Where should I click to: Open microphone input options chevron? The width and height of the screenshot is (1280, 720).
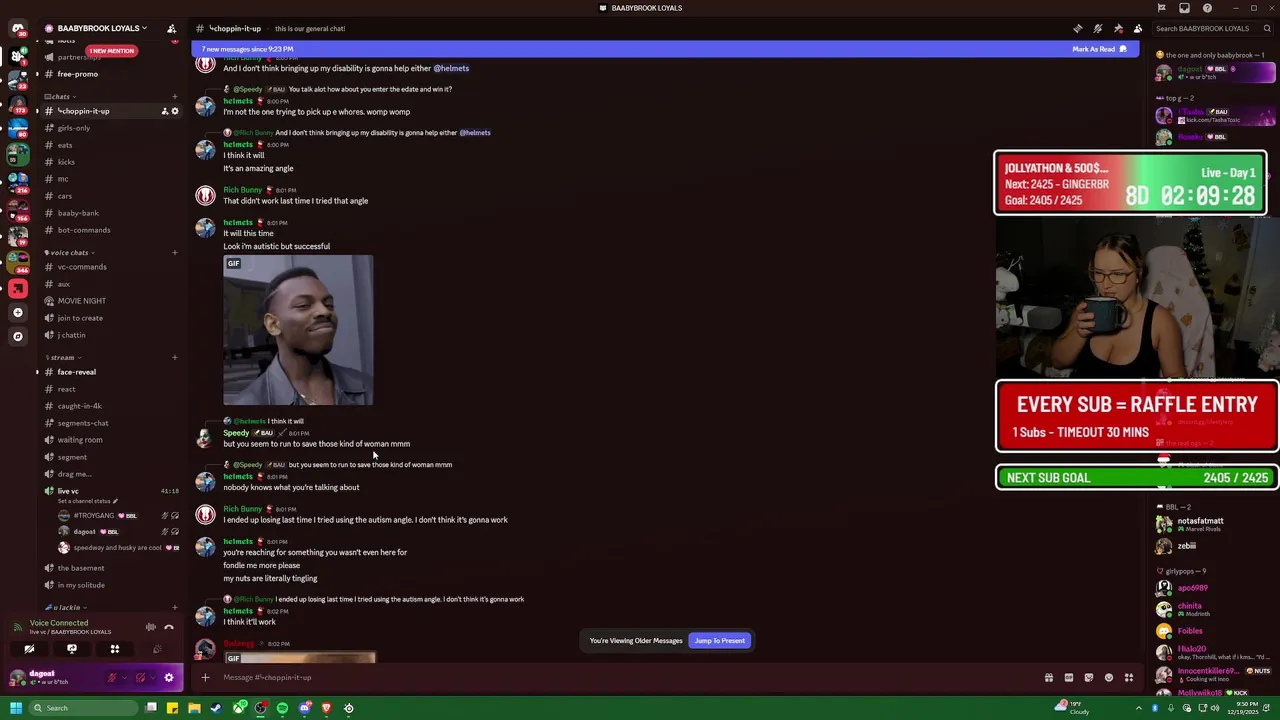[x=123, y=678]
